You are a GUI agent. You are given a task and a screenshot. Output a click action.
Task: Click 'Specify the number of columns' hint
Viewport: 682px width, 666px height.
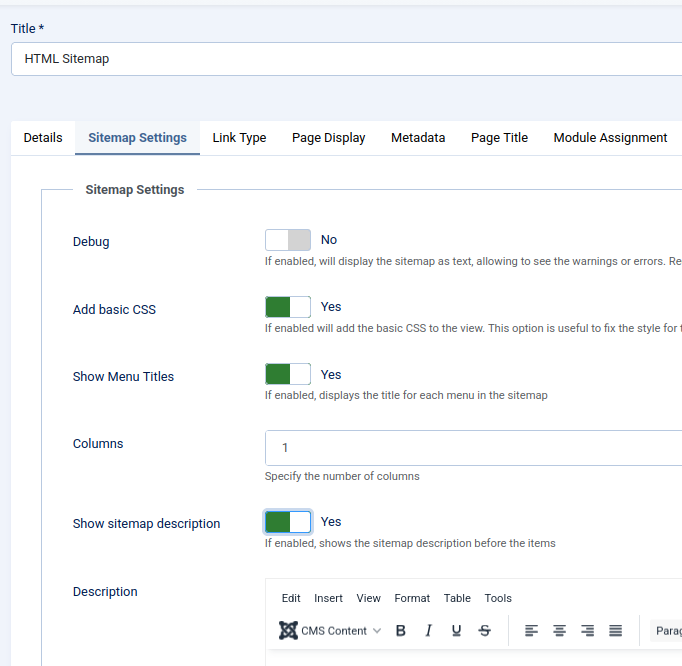click(342, 476)
